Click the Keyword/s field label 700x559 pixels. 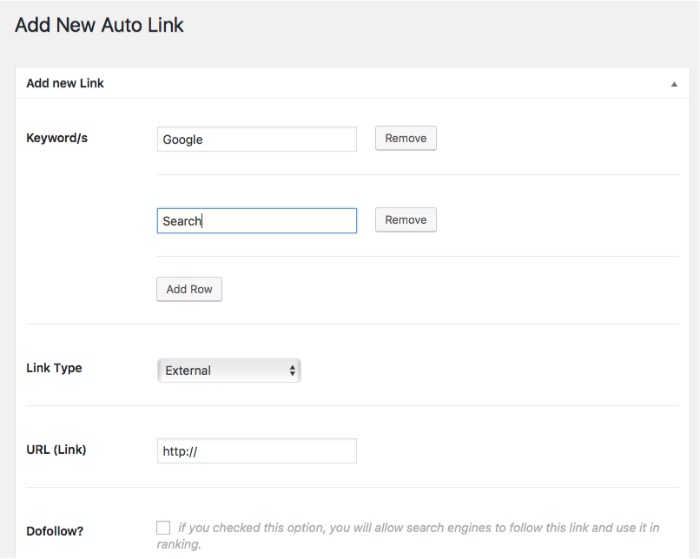(x=57, y=138)
